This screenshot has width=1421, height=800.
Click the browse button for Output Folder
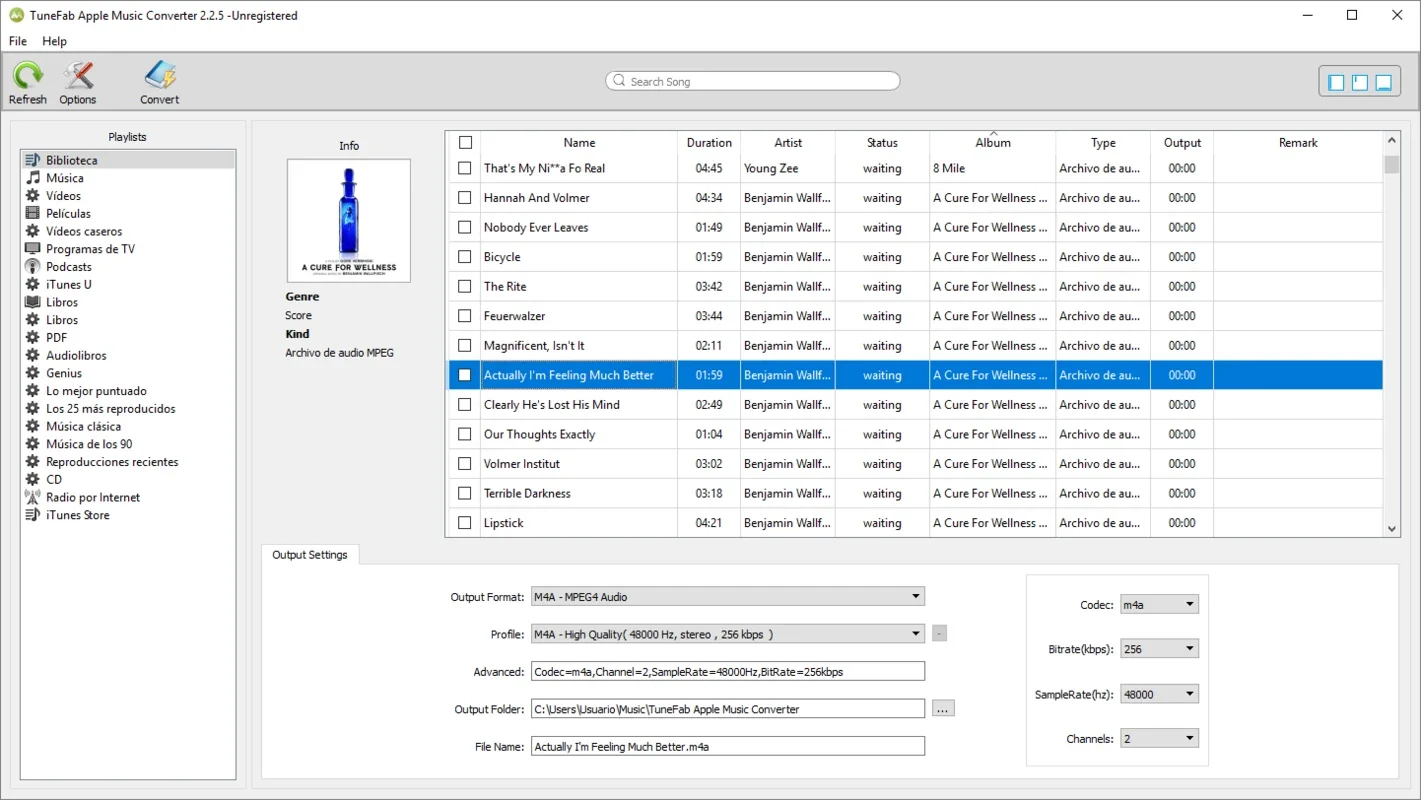[943, 709]
